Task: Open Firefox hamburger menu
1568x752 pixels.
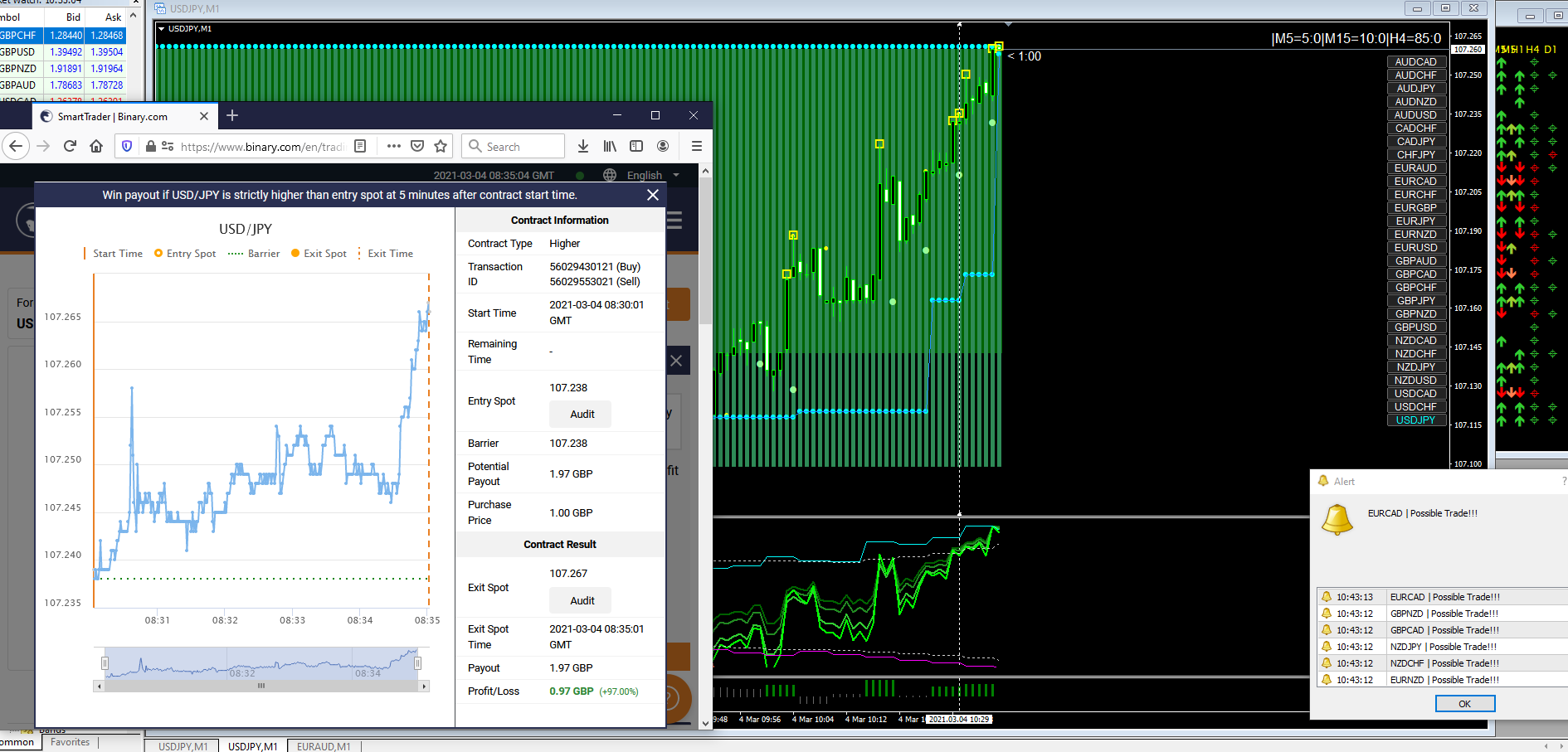Action: click(697, 146)
